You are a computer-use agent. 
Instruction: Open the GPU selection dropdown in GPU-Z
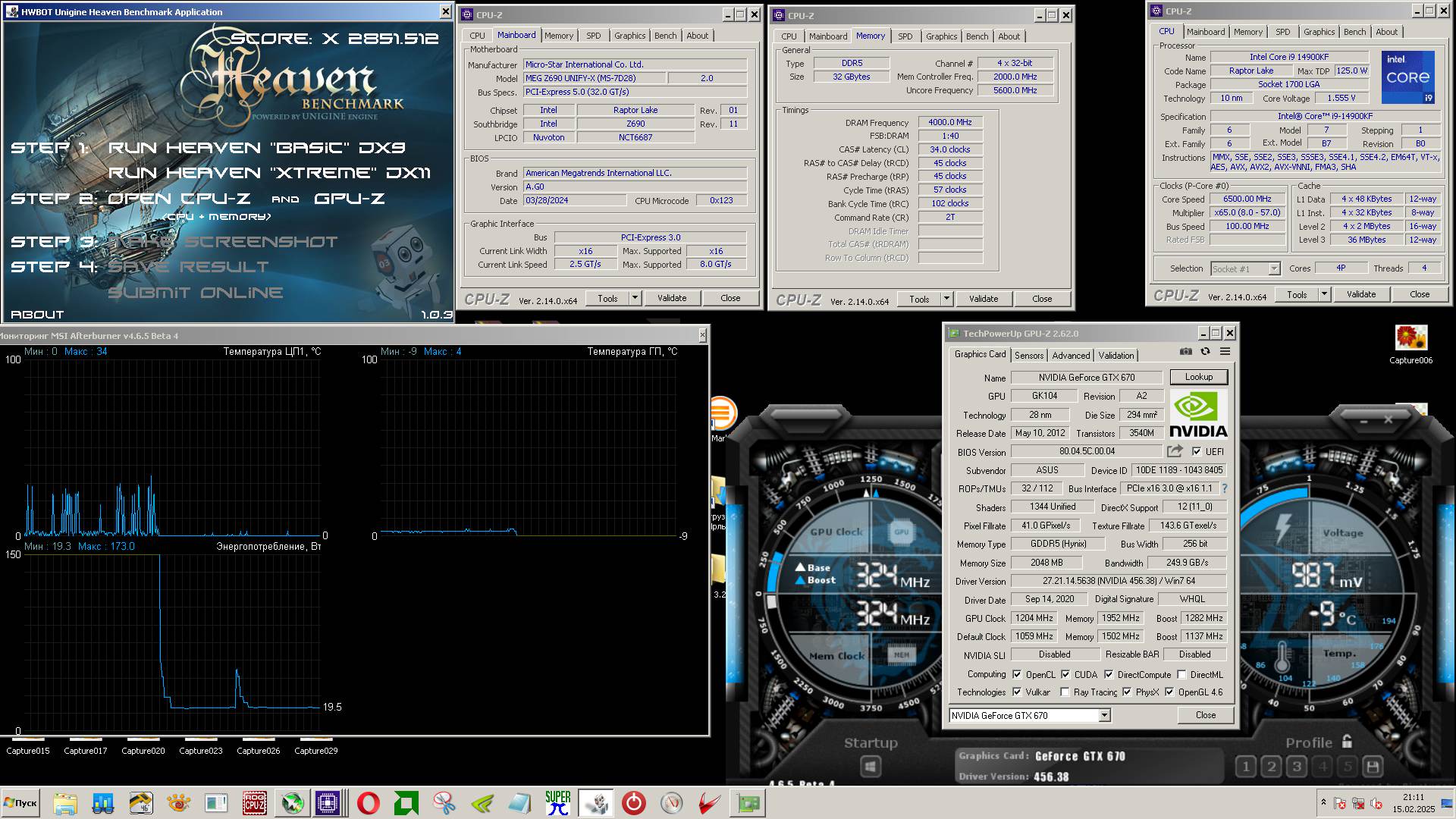[x=1104, y=715]
